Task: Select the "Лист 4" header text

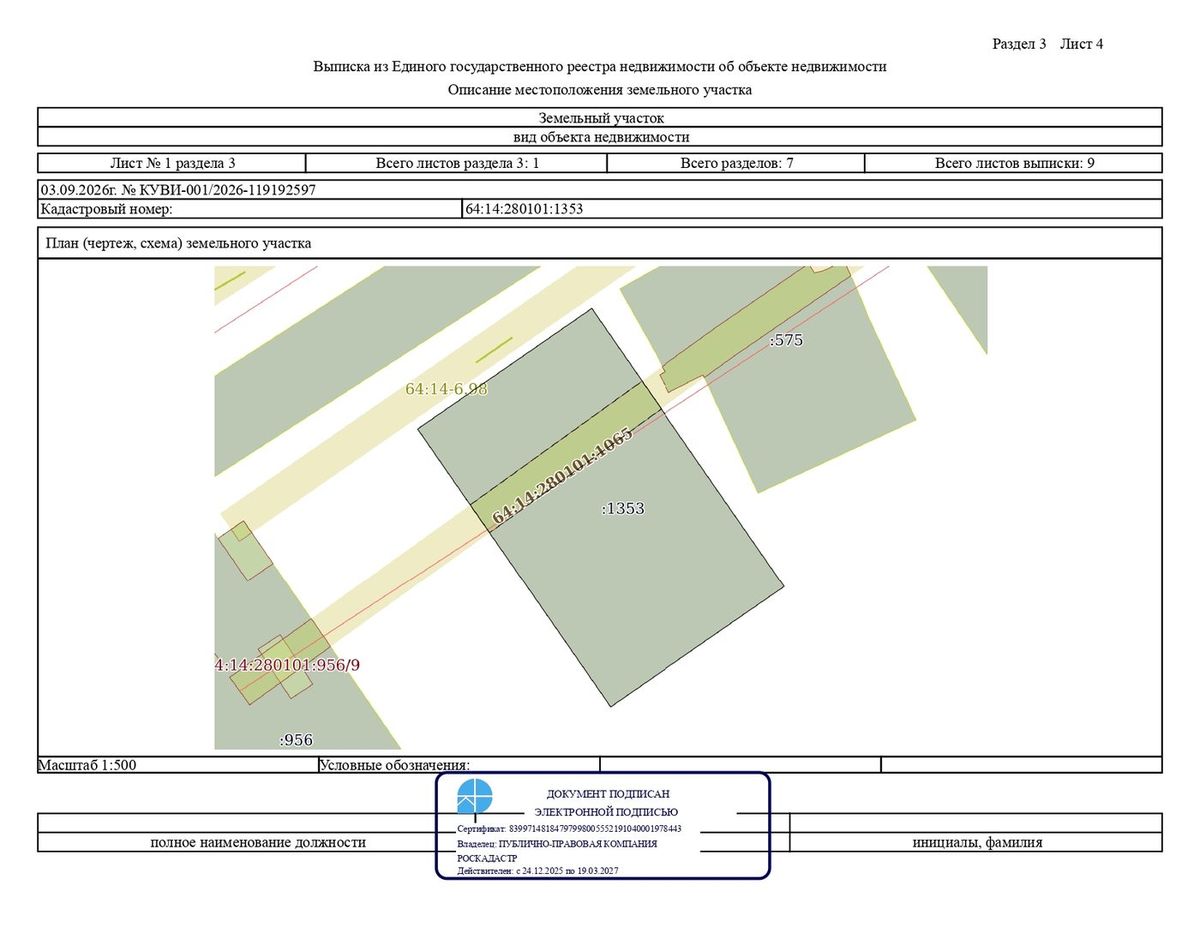Action: (1082, 44)
